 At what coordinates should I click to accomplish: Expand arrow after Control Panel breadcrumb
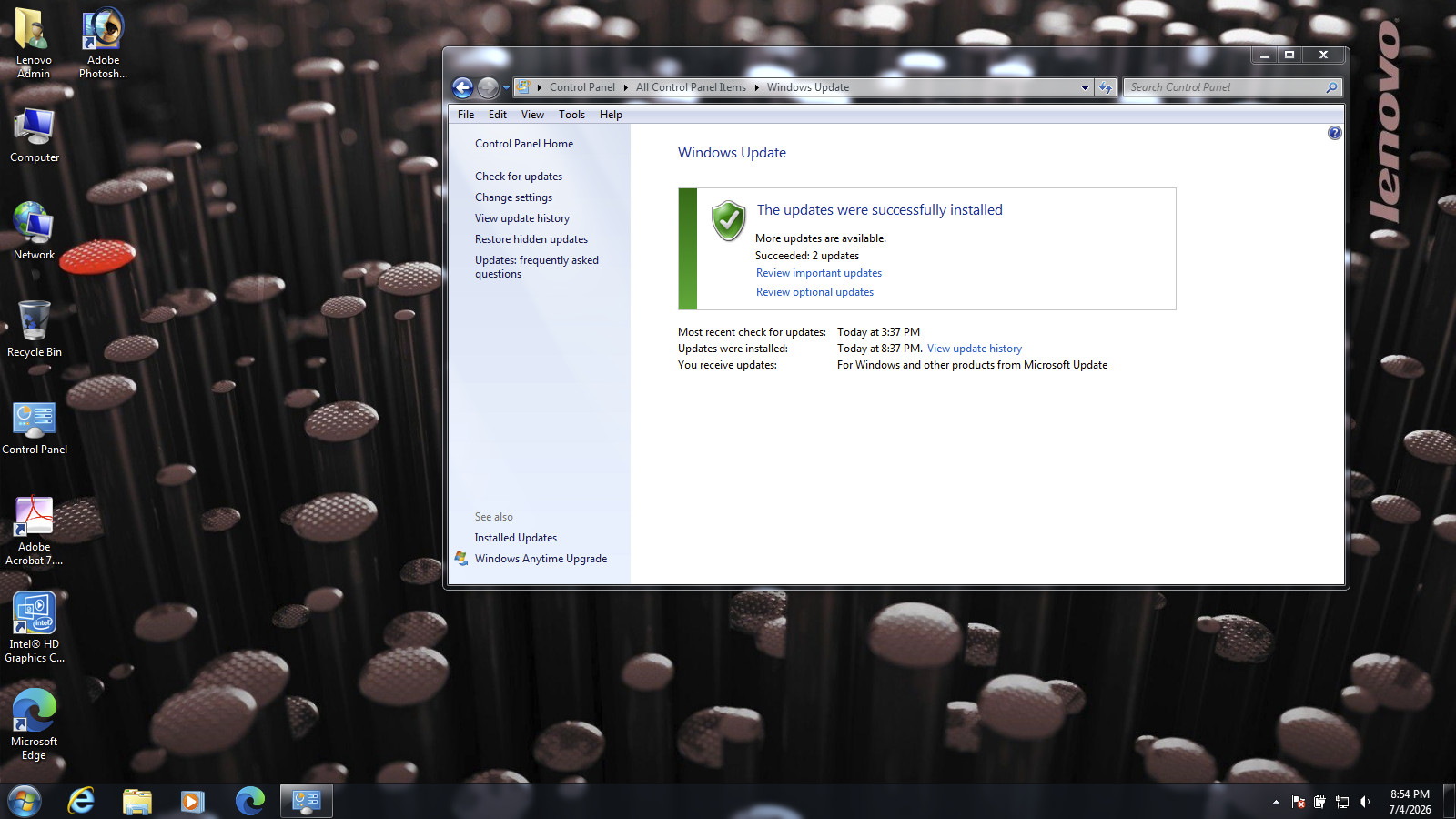click(625, 87)
